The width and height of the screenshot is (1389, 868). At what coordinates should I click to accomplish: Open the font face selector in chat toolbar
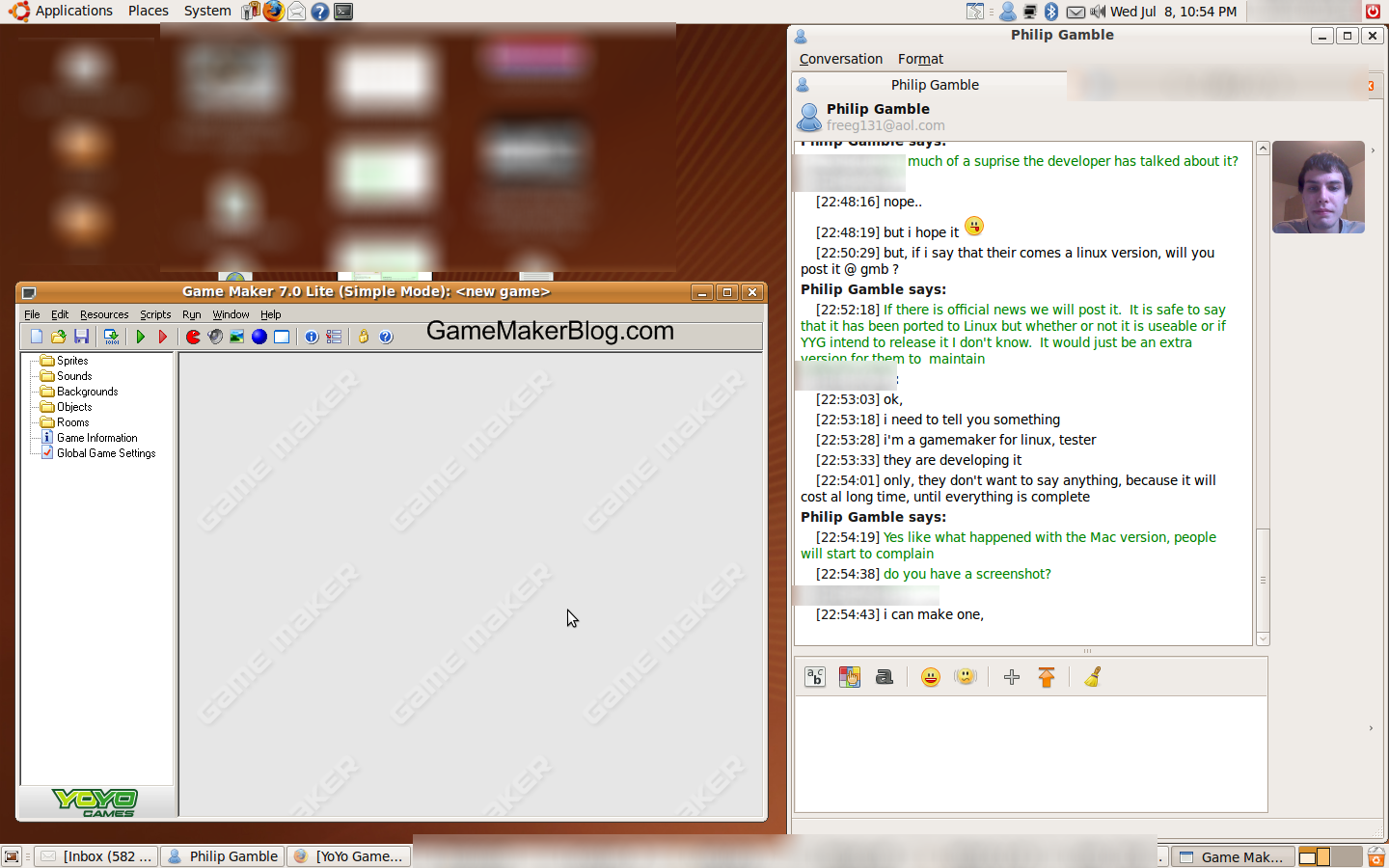[815, 677]
